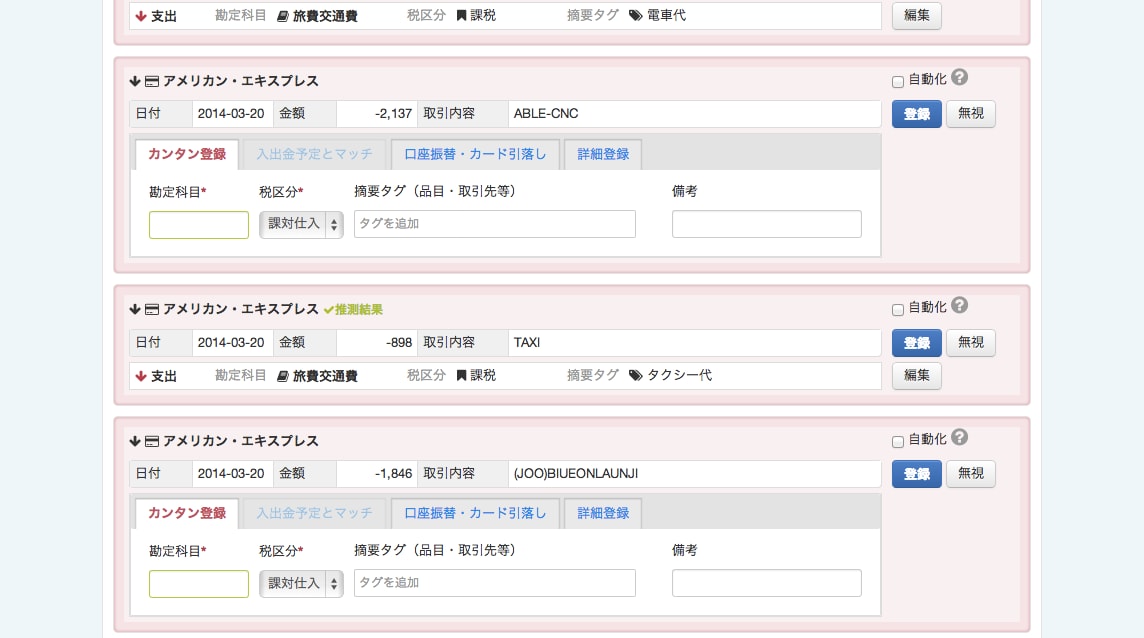Image resolution: width=1144 pixels, height=638 pixels.
Task: Click help icon beside BIUEONLAUNJI automation checkbox
Action: tap(959, 437)
